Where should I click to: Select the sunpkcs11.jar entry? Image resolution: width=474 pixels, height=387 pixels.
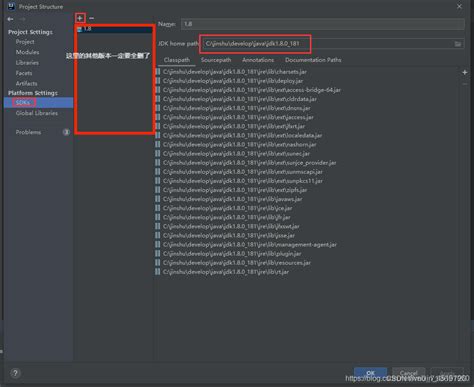[x=239, y=181]
